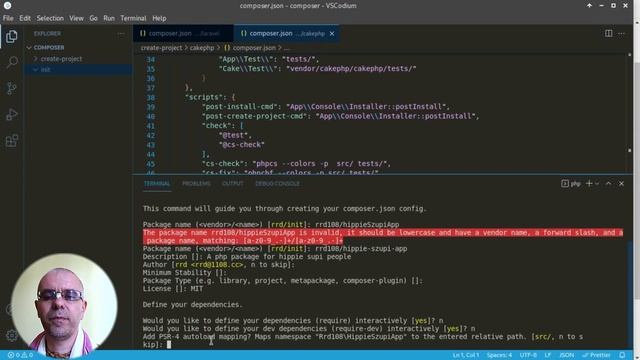640x360 pixels.
Task: Split the editor to the right
Action: coord(608,33)
